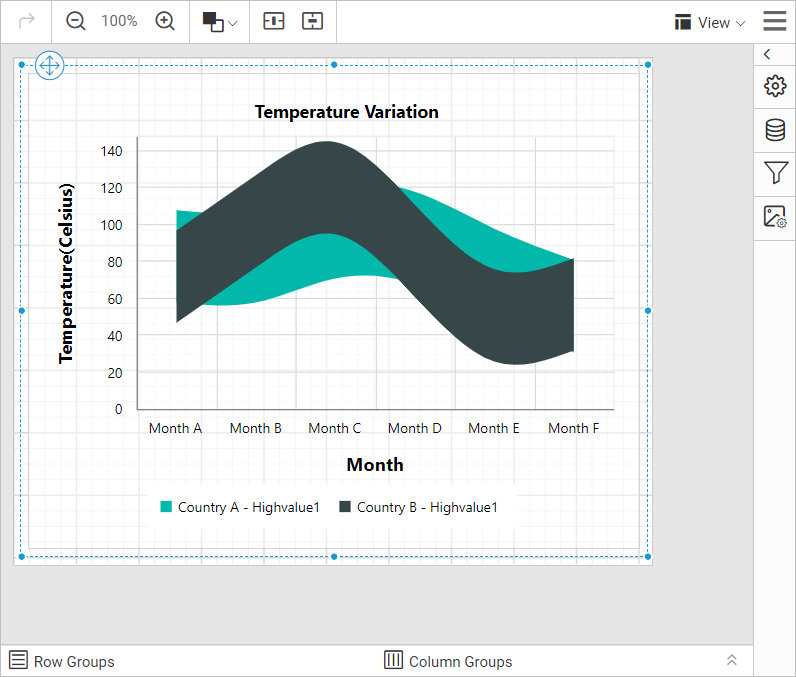The height and width of the screenshot is (677, 796).
Task: Collapse the right side panel chevron
Action: tap(767, 54)
